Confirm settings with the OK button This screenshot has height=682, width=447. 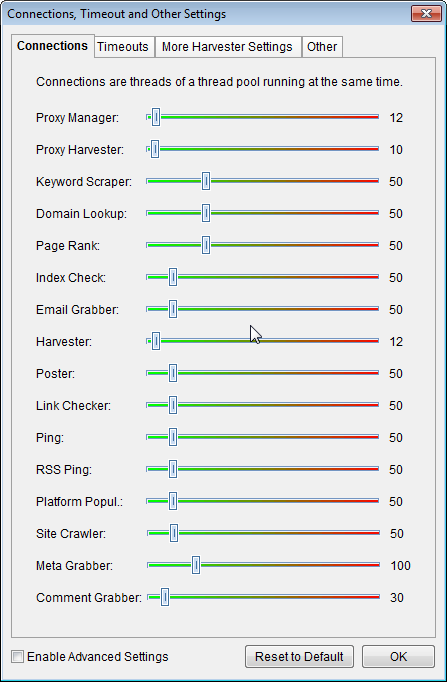(398, 656)
